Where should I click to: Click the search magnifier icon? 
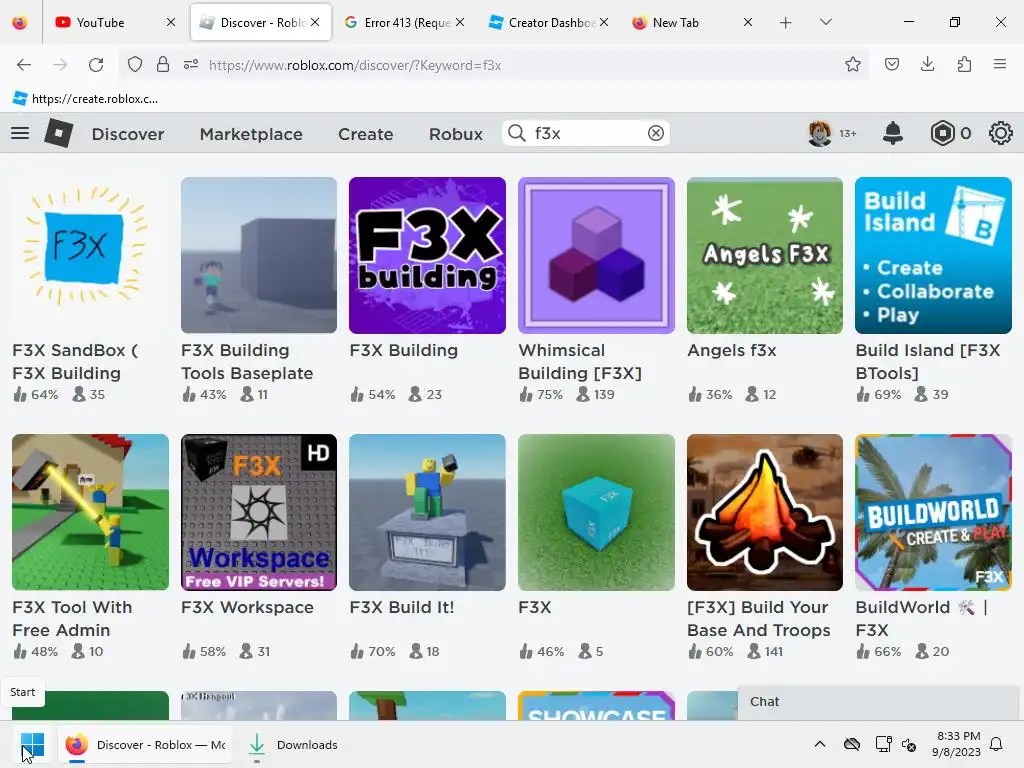517,133
